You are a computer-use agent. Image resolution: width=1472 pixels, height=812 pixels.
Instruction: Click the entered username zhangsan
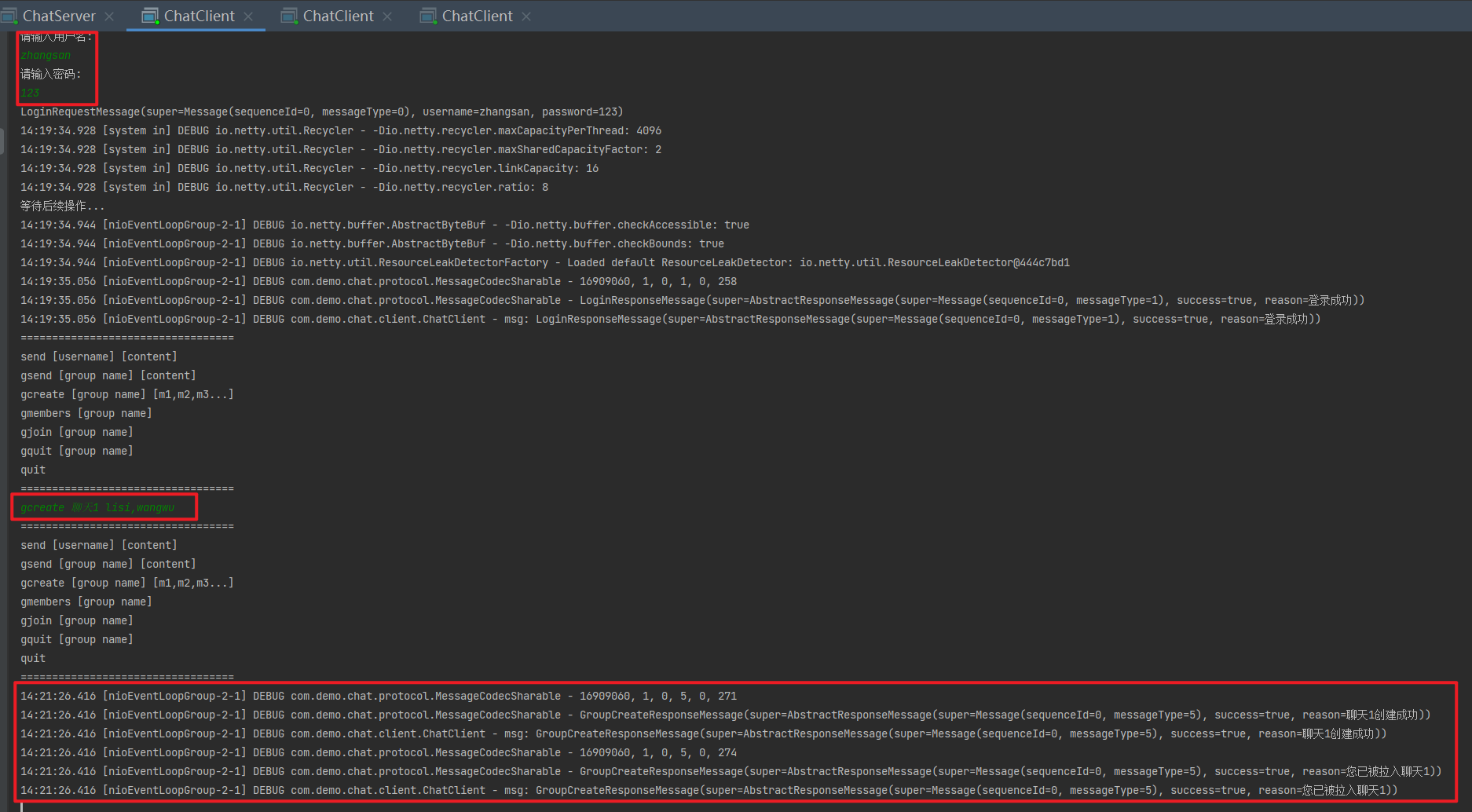point(46,55)
